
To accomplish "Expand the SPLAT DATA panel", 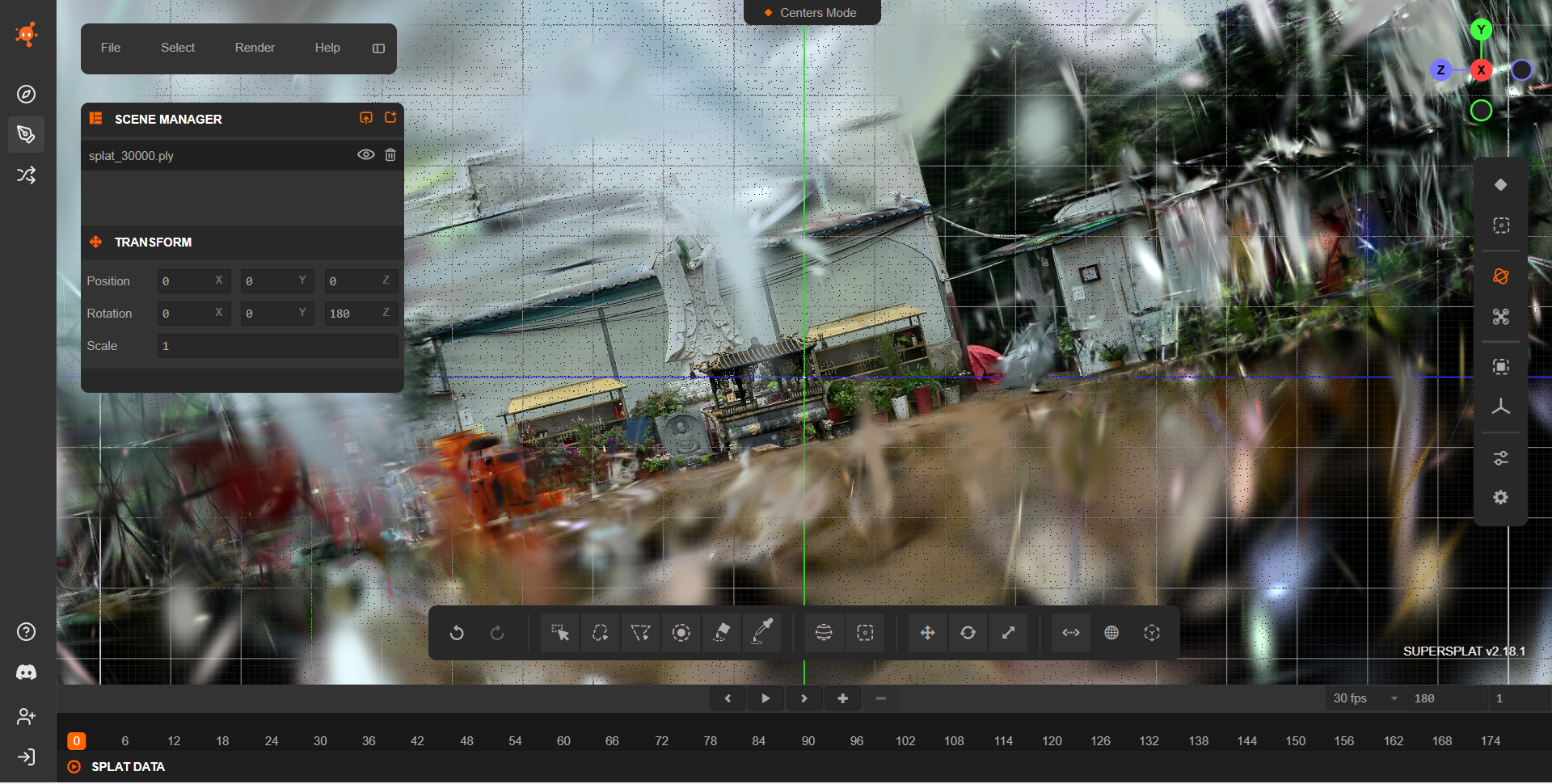I will click(128, 766).
